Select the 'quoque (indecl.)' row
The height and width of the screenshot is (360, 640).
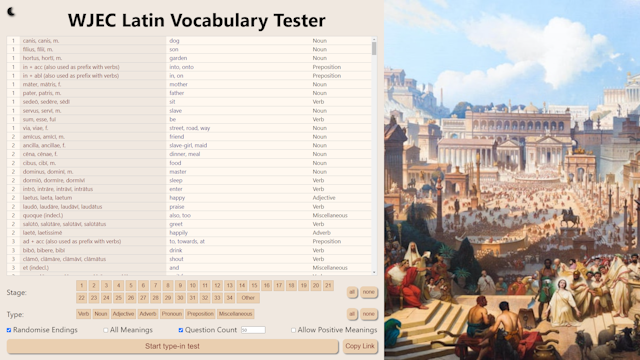click(x=189, y=216)
